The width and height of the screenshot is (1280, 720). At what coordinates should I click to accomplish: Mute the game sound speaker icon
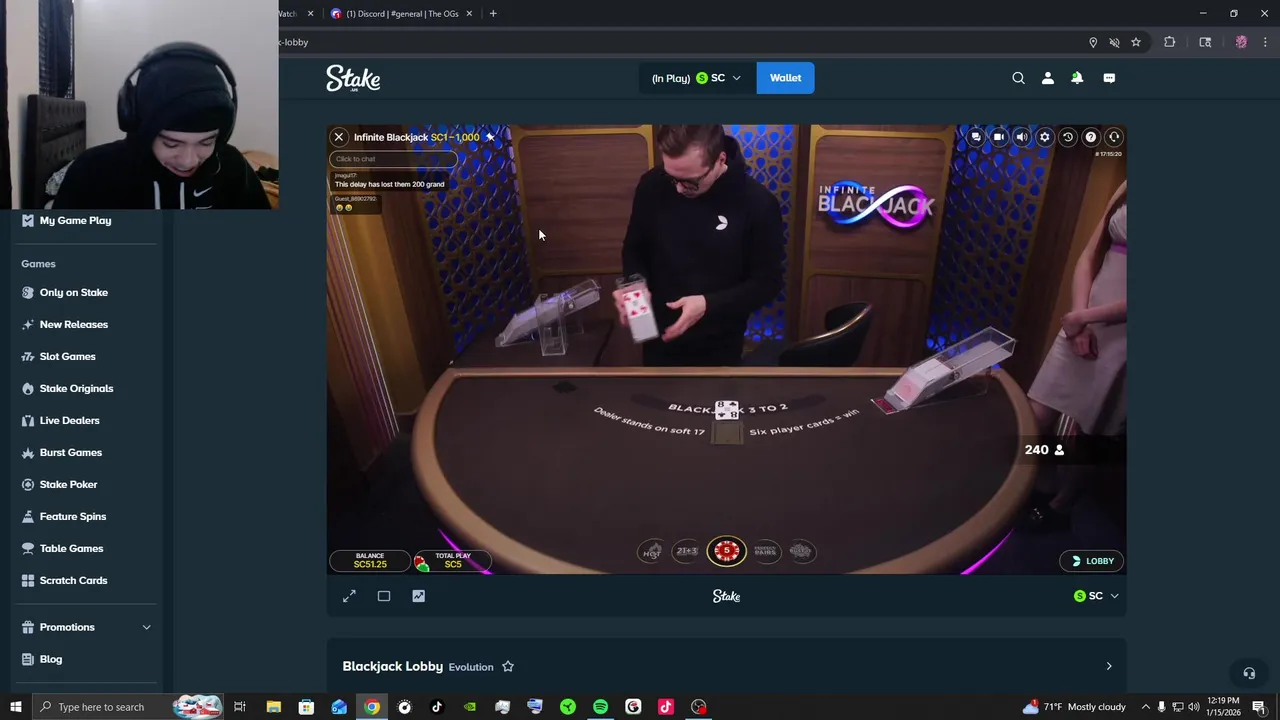(1021, 137)
